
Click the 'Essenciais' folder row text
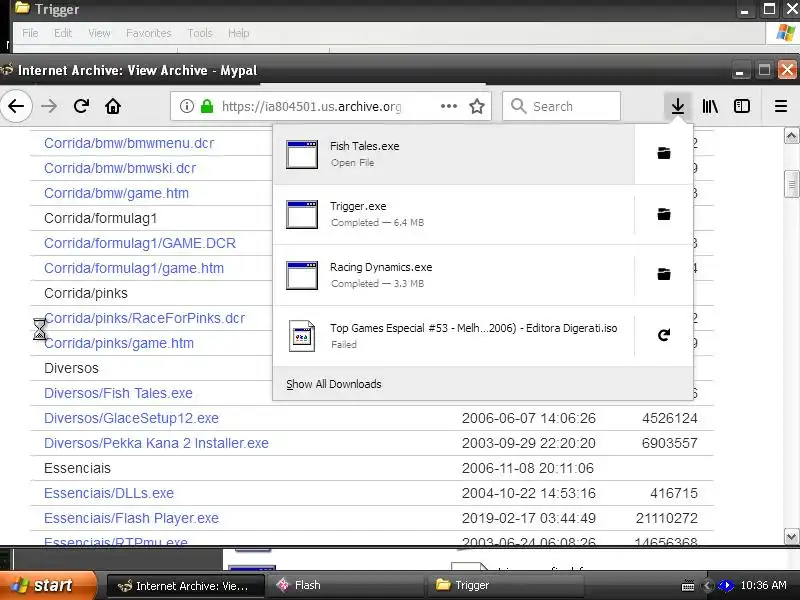coord(77,468)
